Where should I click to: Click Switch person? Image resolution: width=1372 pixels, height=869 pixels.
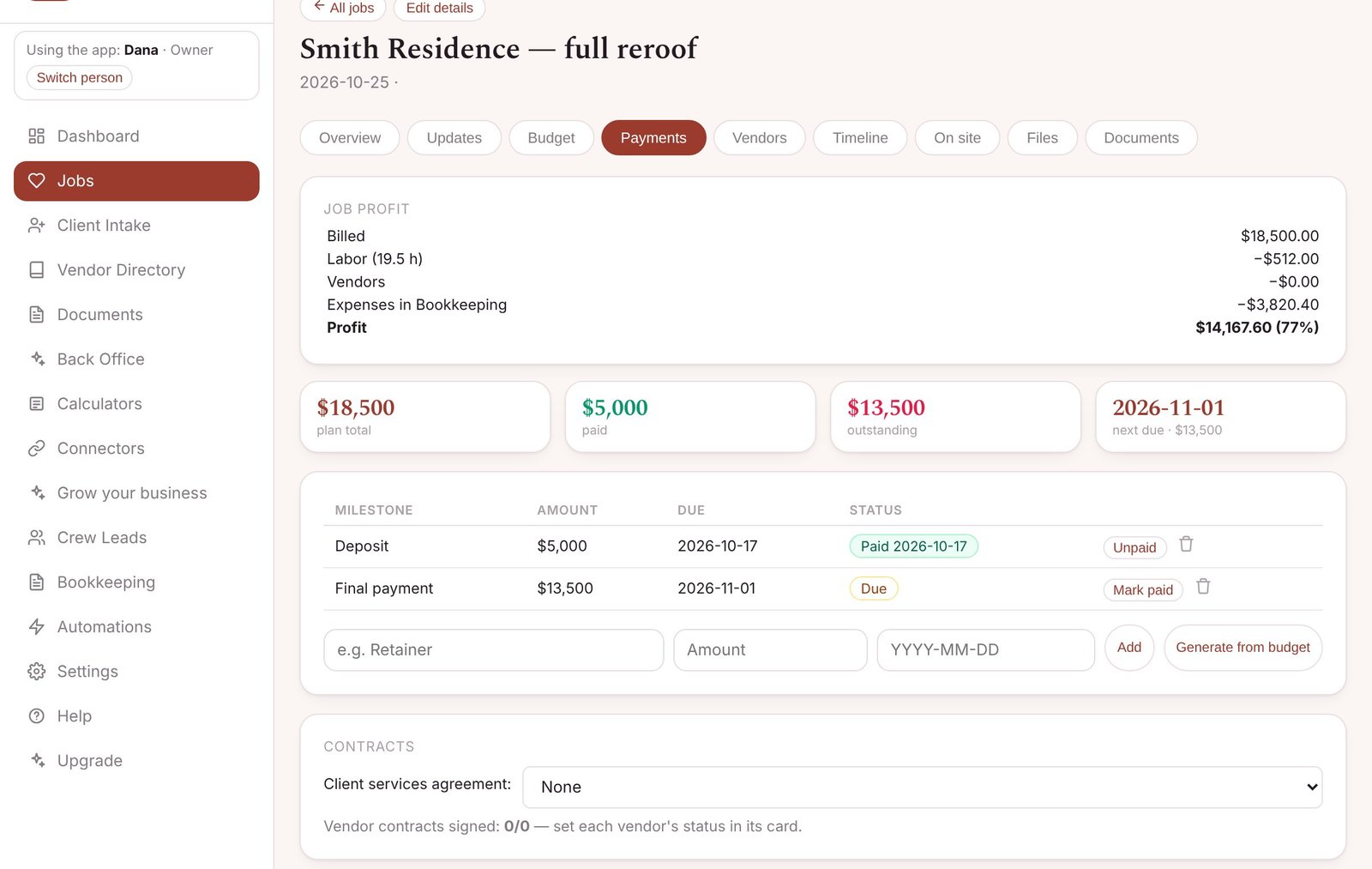(80, 77)
